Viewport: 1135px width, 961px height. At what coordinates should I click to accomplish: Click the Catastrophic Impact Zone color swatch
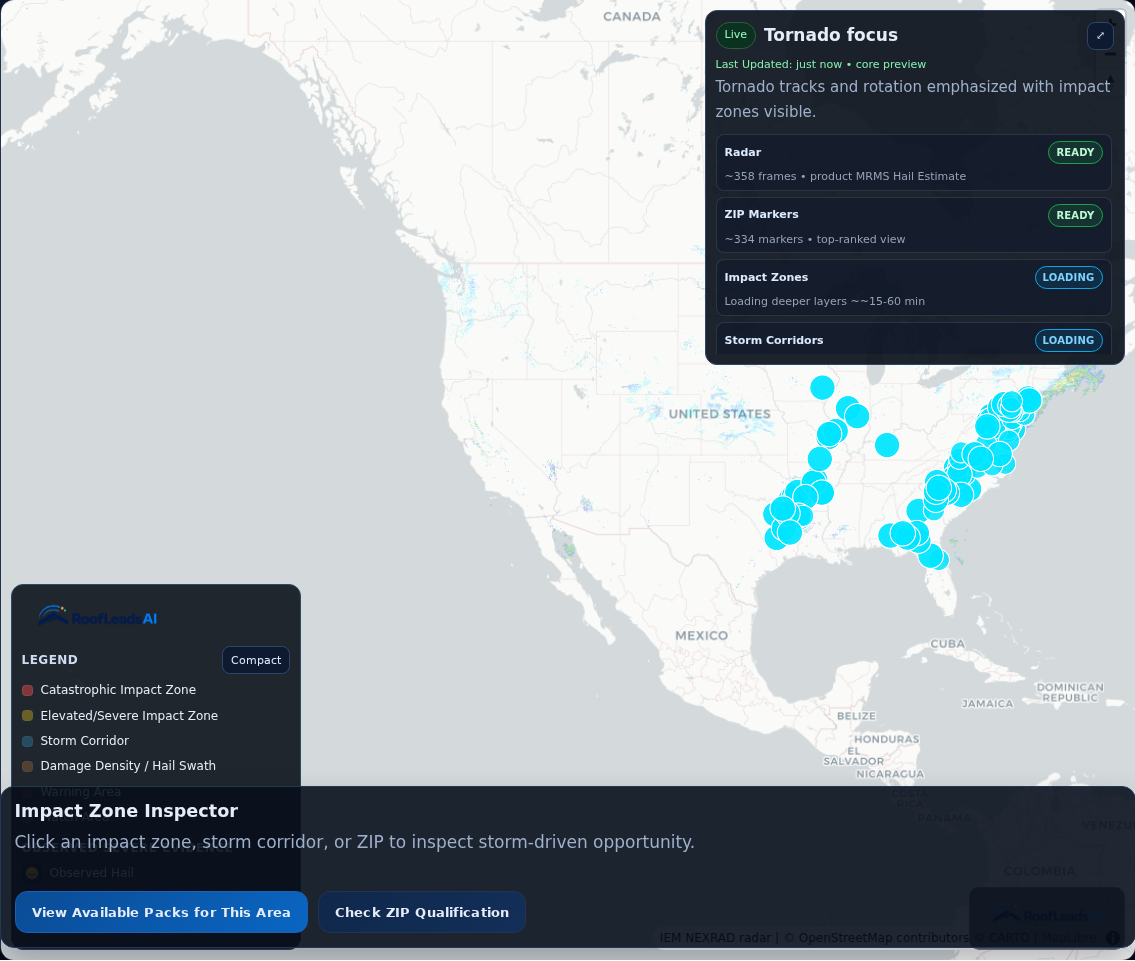(25, 690)
